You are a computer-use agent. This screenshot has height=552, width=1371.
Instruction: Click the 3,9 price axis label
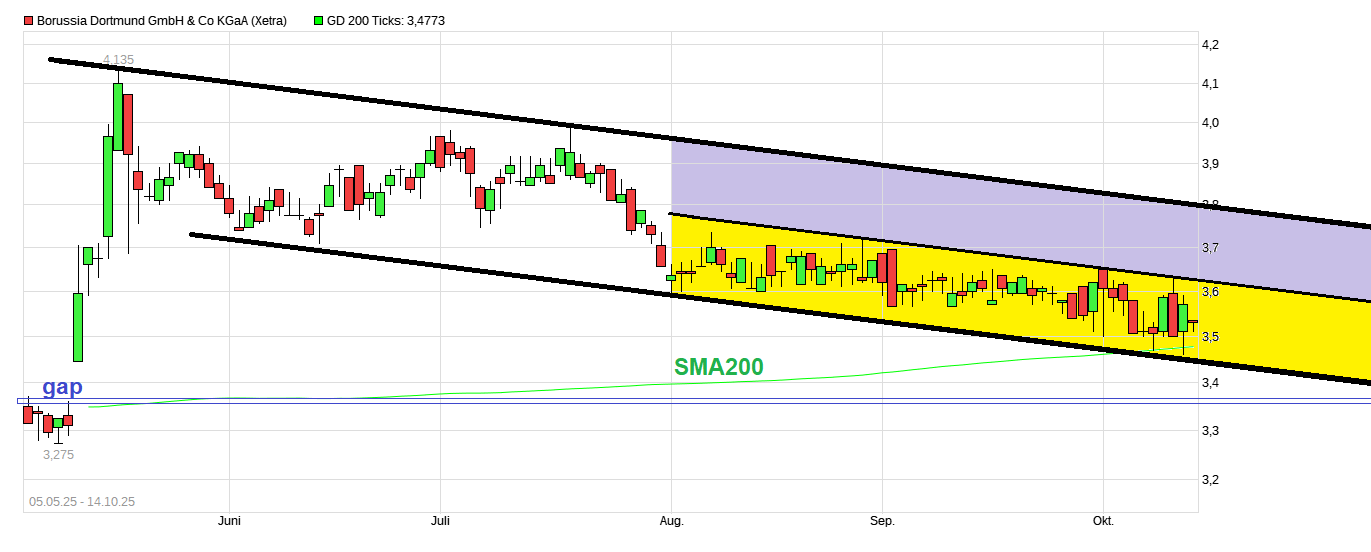click(1210, 163)
